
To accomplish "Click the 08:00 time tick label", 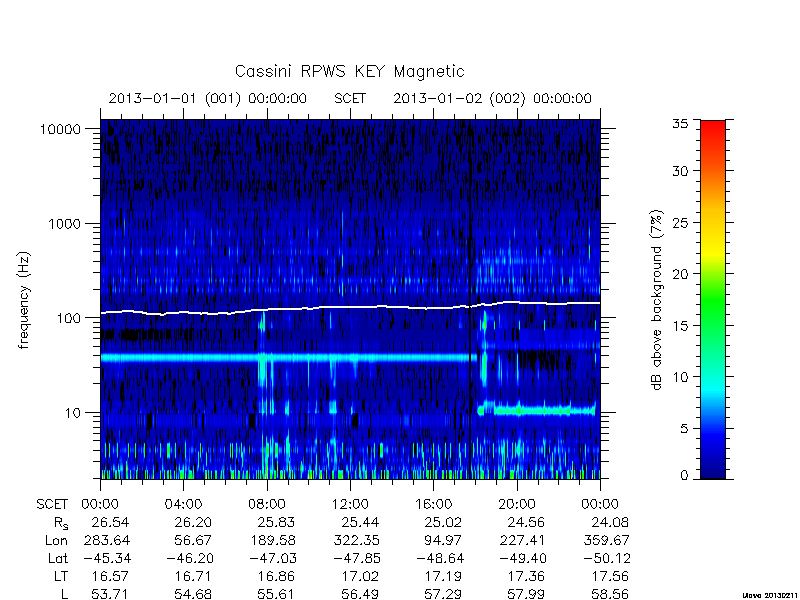I will click(266, 505).
